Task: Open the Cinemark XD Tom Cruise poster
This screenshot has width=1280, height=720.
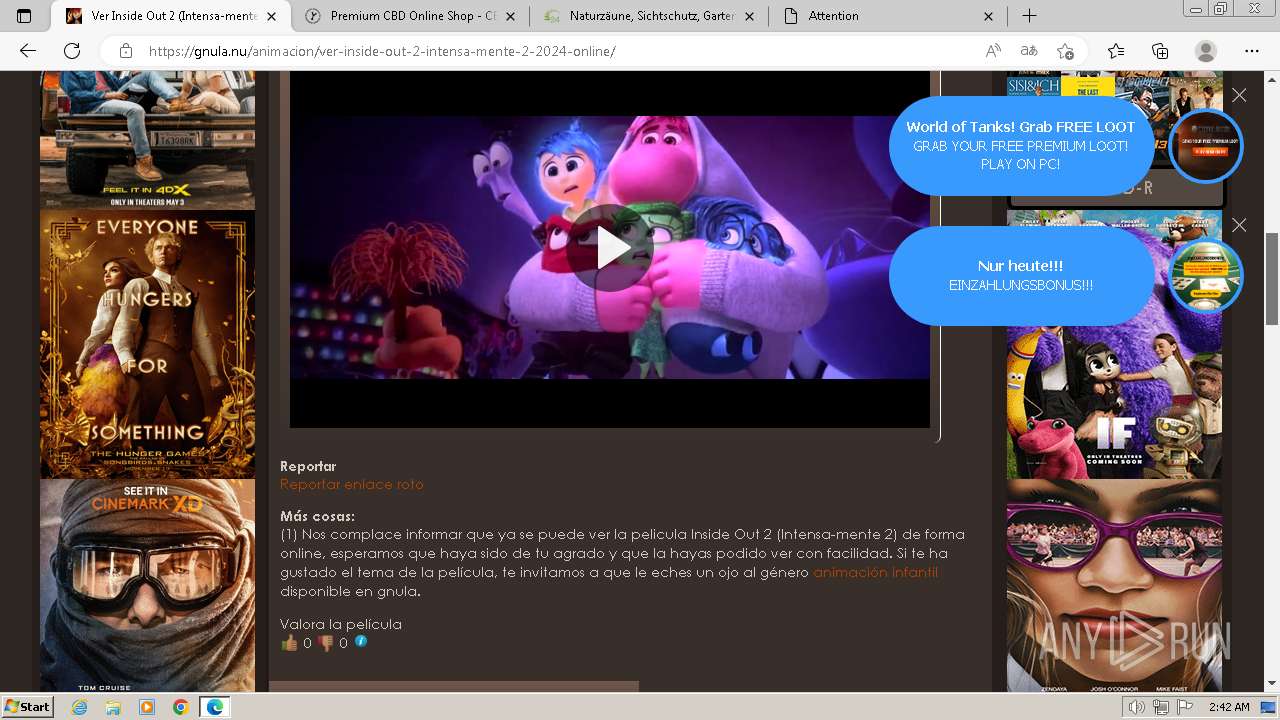Action: [x=147, y=586]
